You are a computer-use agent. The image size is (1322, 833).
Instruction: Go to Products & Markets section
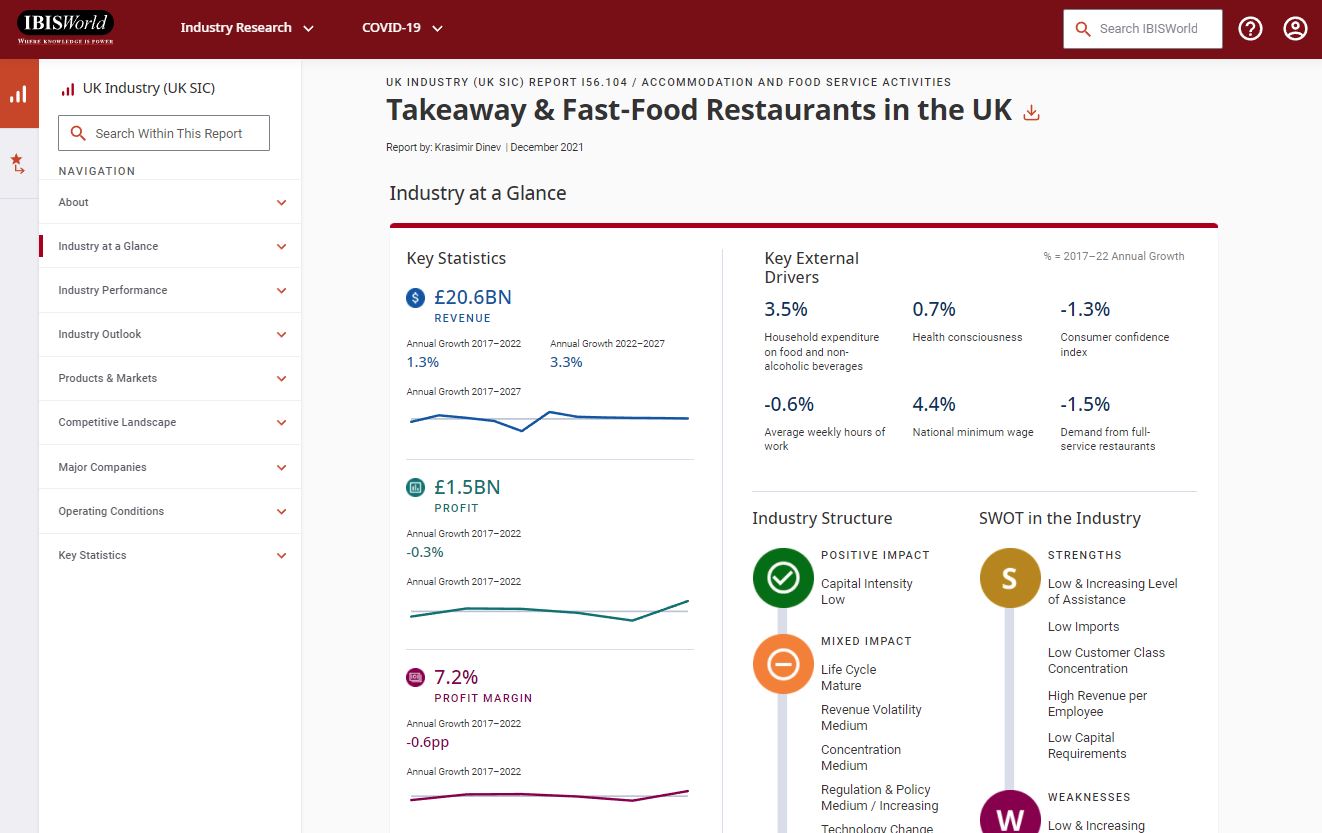click(108, 379)
